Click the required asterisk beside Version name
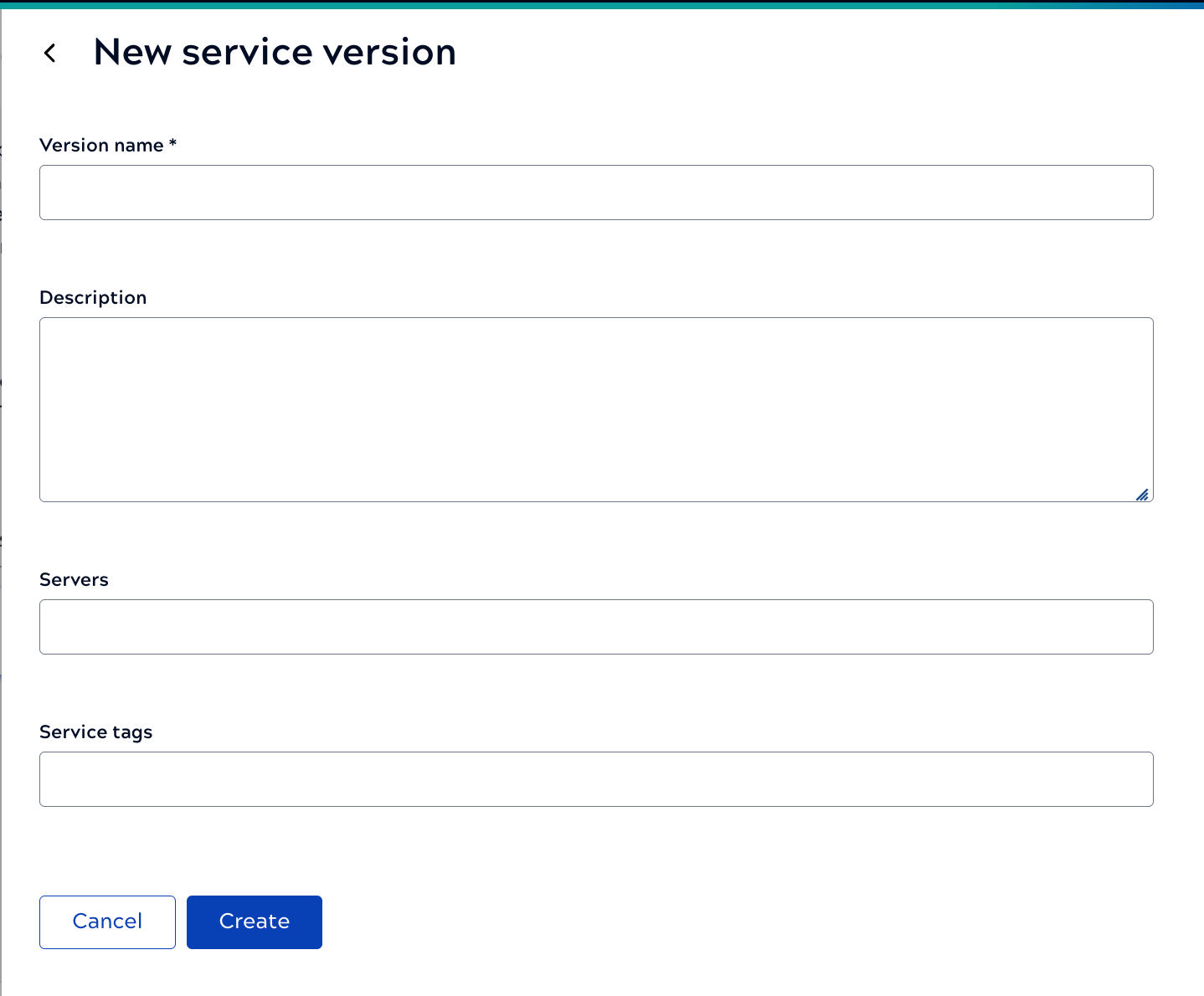 pyautogui.click(x=172, y=144)
